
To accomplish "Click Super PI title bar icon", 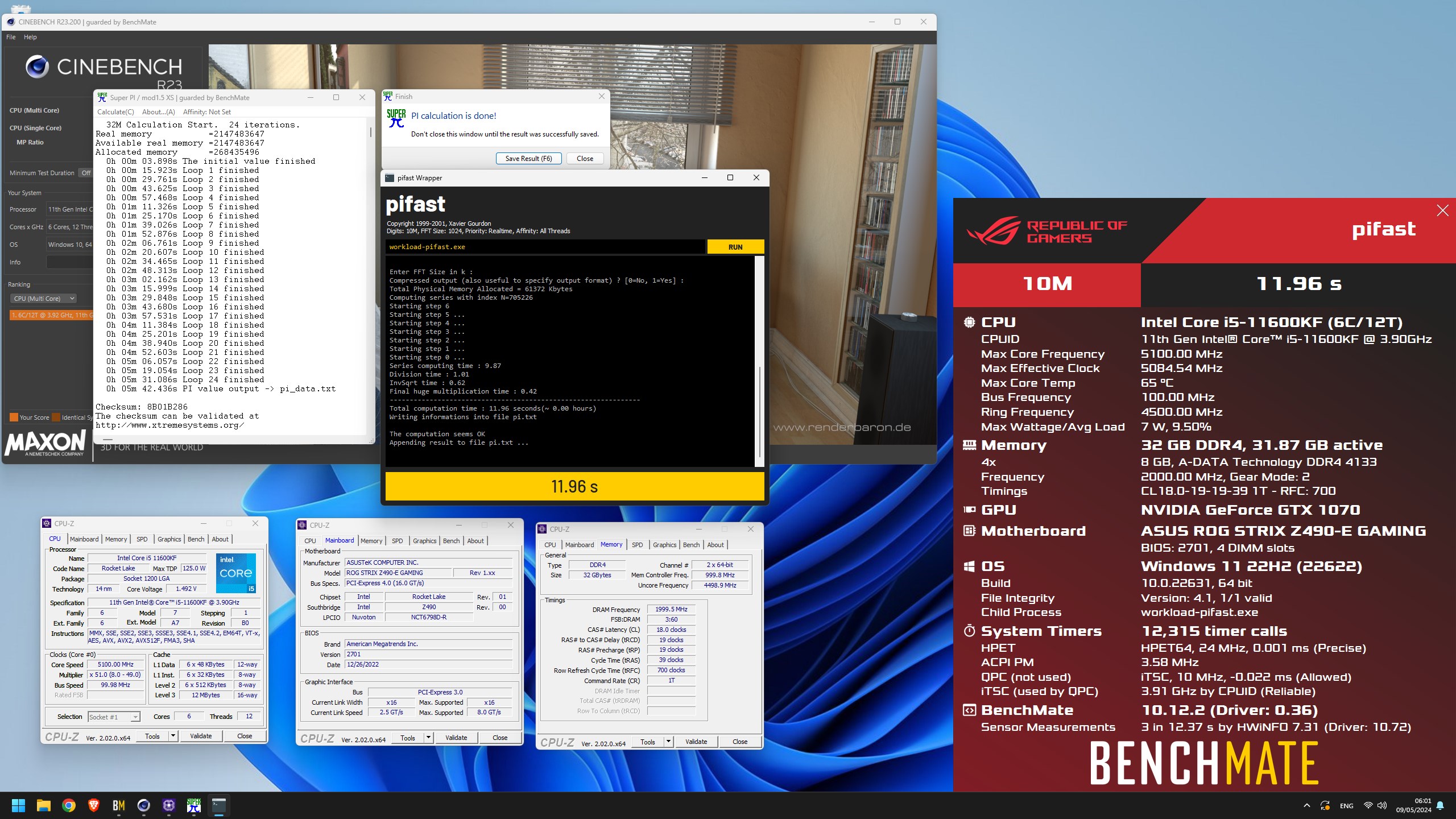I will click(102, 97).
